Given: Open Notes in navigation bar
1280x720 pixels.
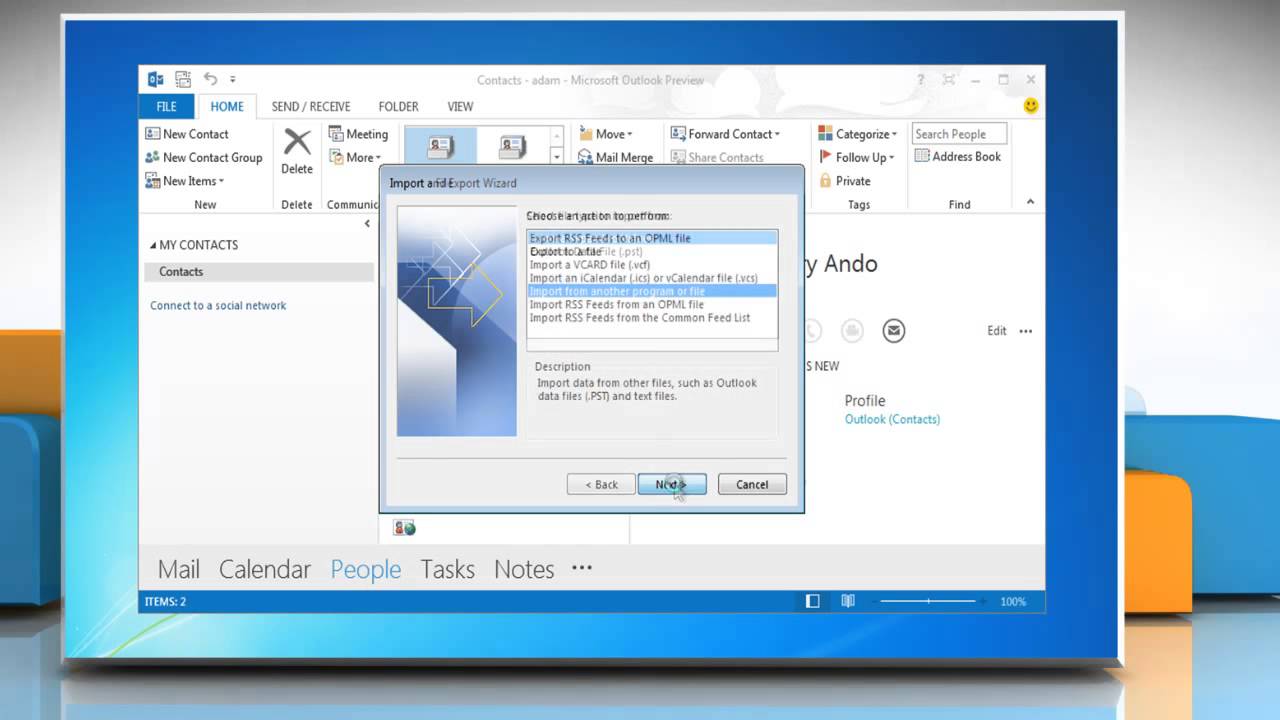Looking at the screenshot, I should pos(524,569).
